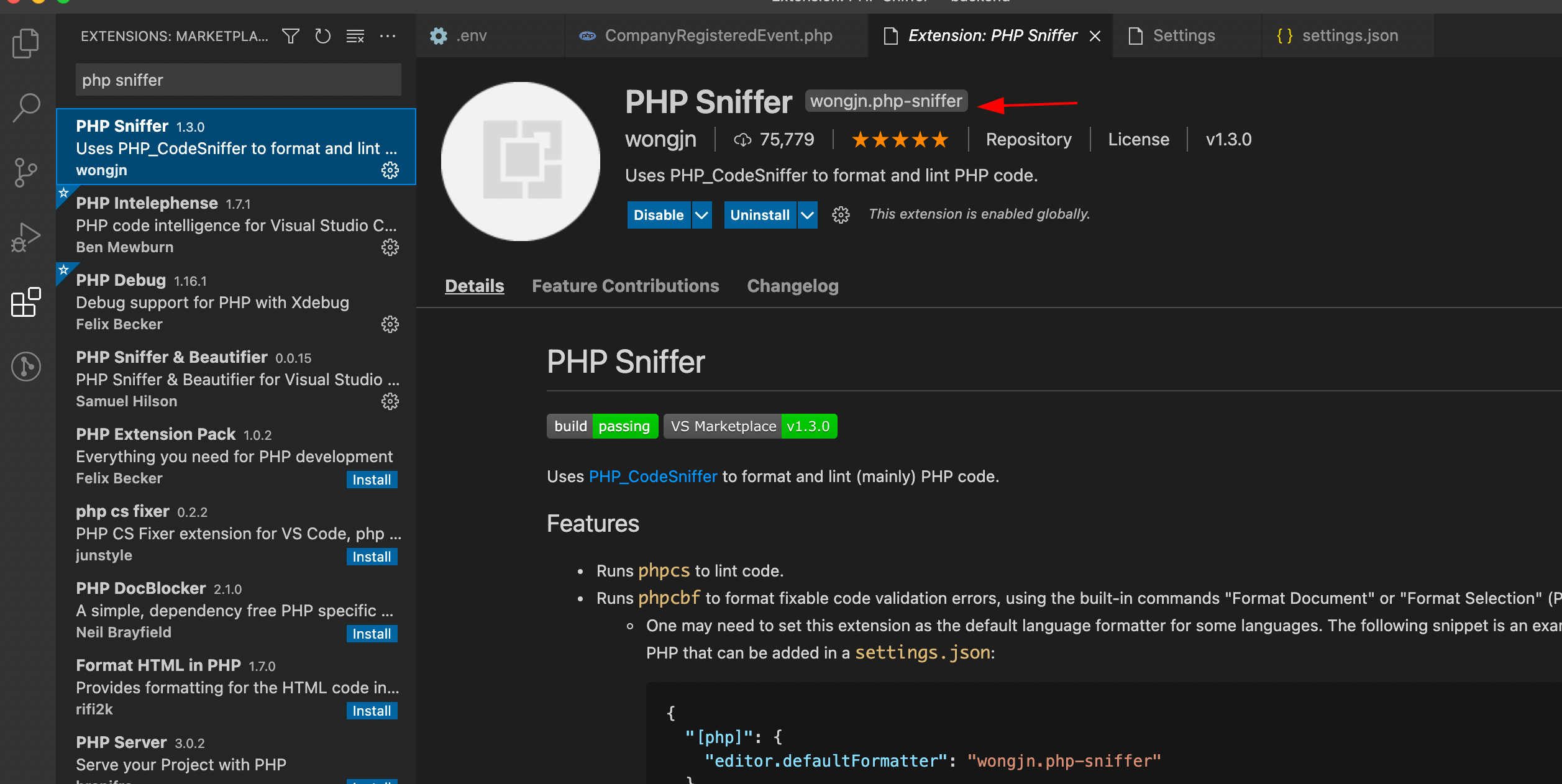Toggle the PHP Sniffer globally enabled state
Screen dimensions: 1562x784
click(658, 214)
